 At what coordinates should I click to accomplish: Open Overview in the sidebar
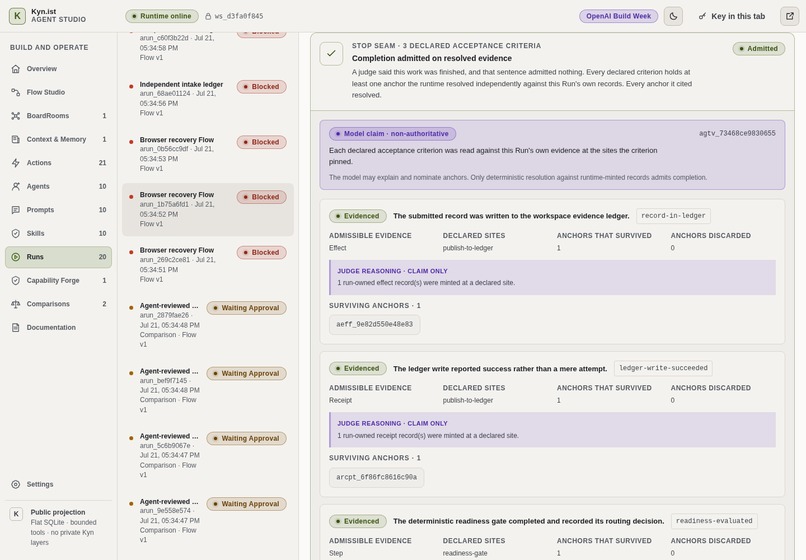click(x=59, y=69)
